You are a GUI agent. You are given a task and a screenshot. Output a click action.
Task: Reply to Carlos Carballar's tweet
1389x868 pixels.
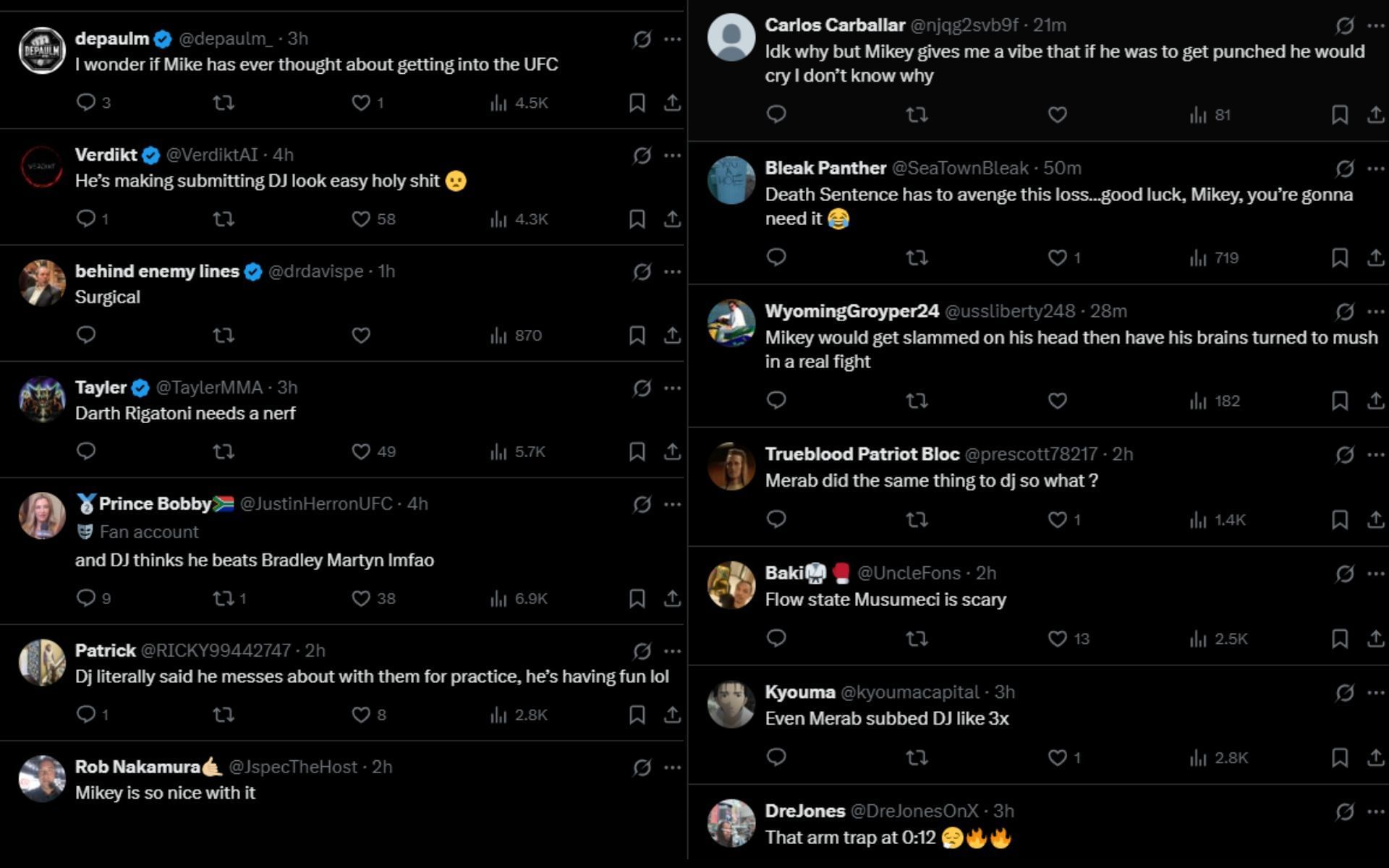point(776,115)
